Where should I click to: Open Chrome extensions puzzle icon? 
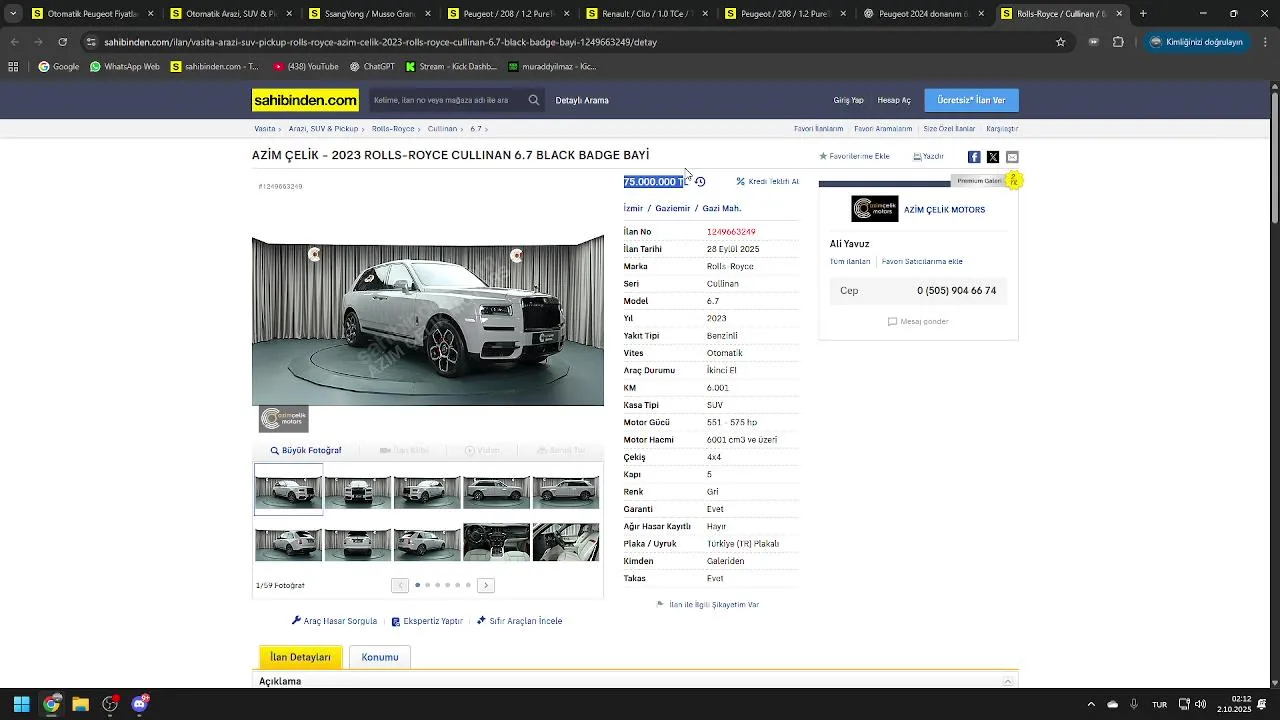(x=1118, y=42)
